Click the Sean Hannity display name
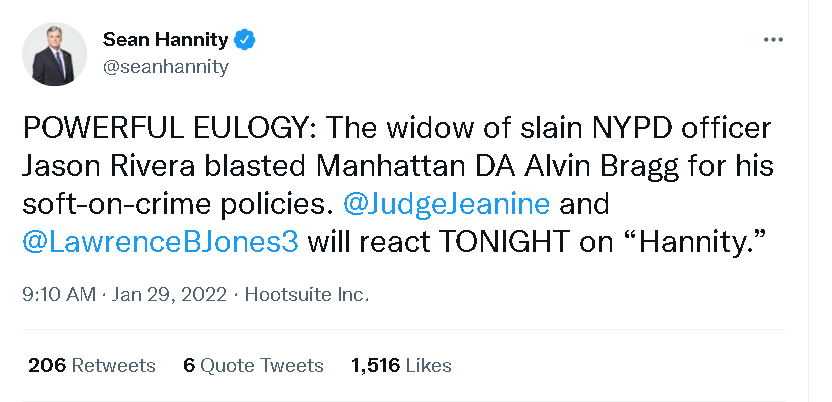The height and width of the screenshot is (402, 832). [x=167, y=41]
